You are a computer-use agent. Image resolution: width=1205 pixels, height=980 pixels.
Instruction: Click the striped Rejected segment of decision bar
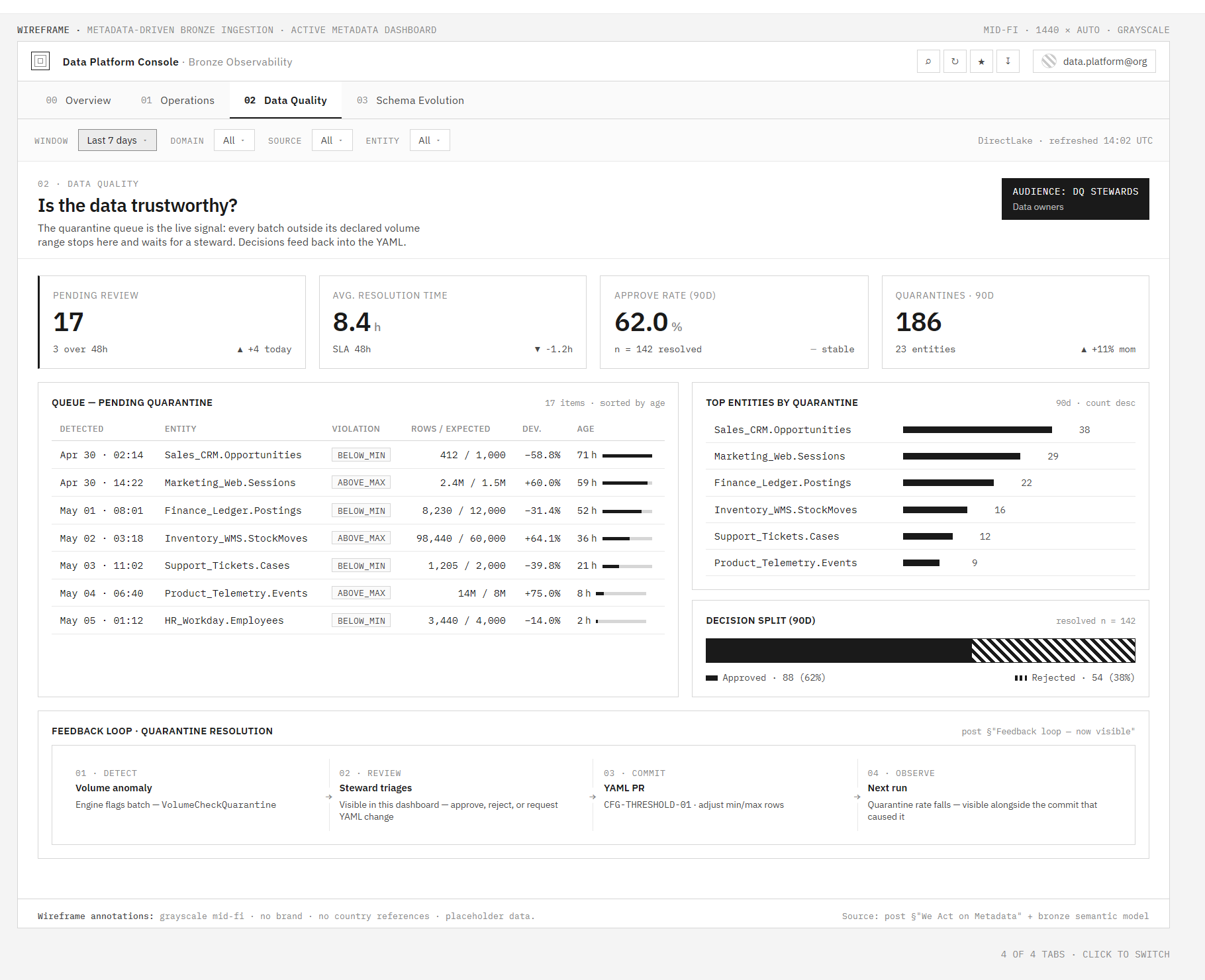click(x=1053, y=650)
